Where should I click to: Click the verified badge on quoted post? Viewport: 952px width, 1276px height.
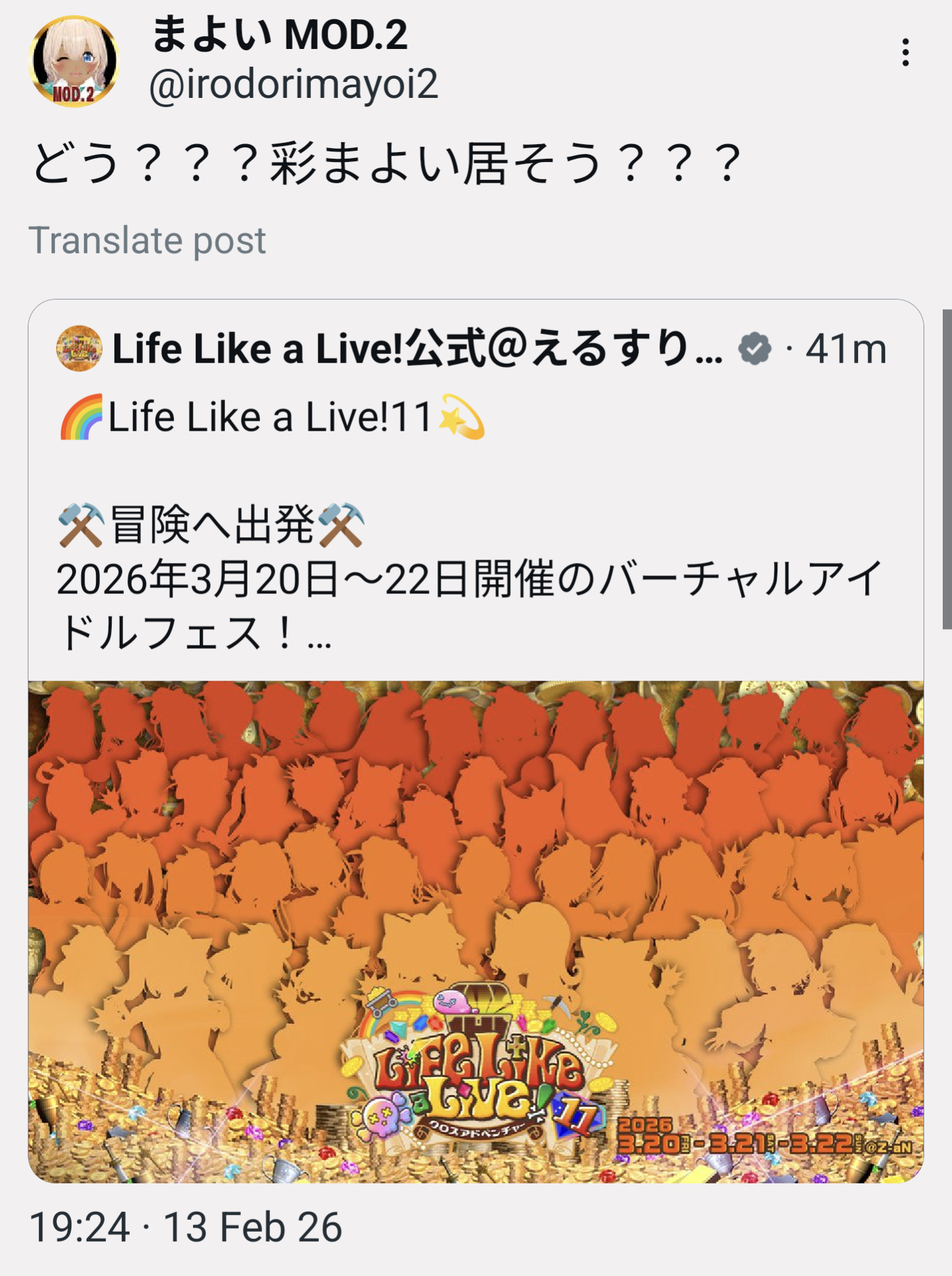[x=755, y=349]
